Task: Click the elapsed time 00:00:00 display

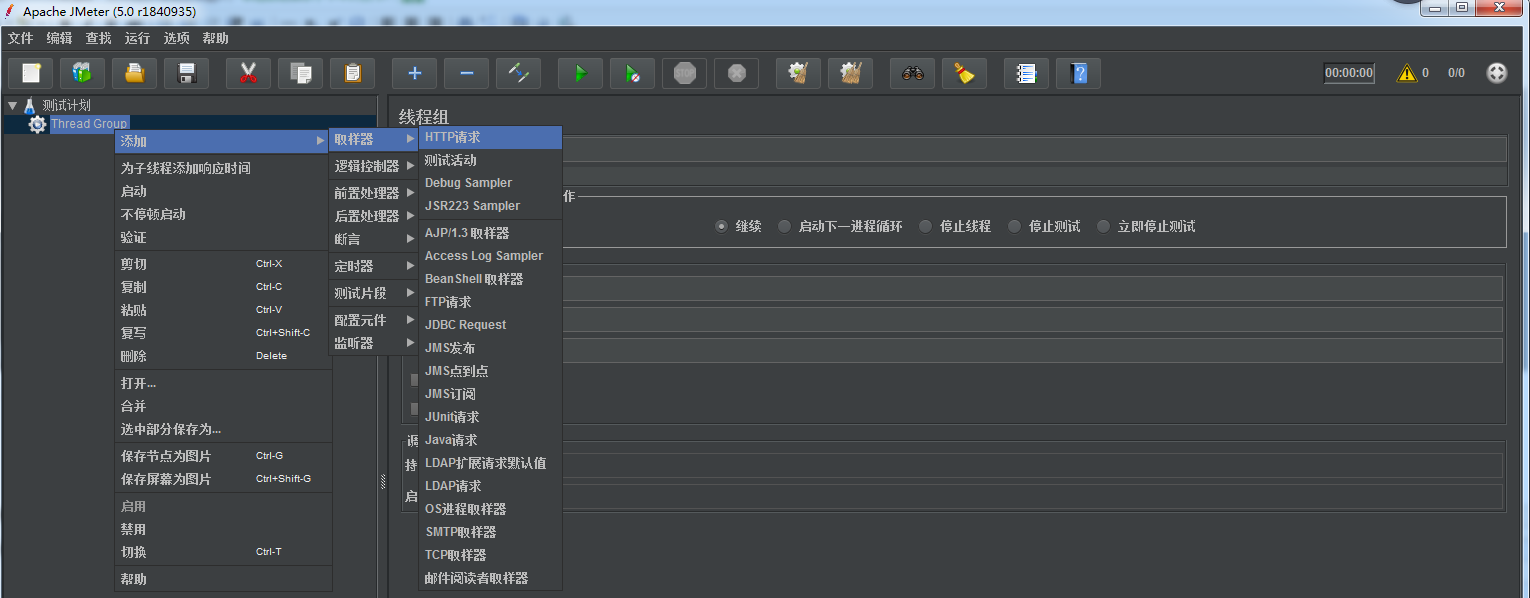Action: 1349,73
